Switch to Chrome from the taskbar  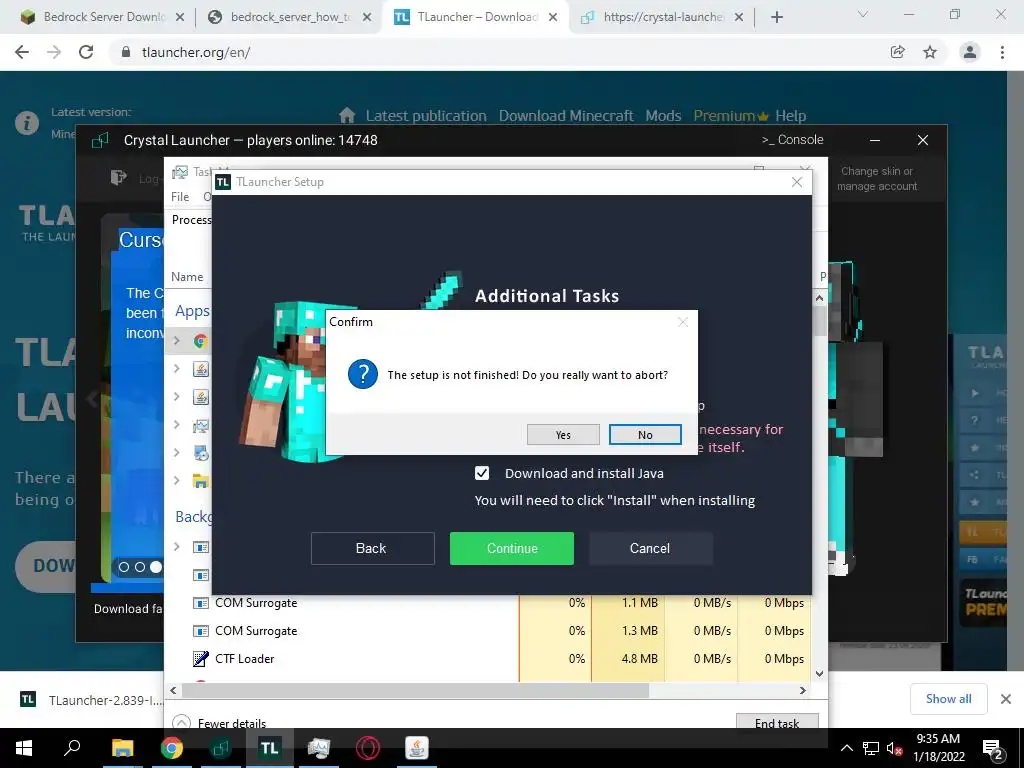(172, 748)
